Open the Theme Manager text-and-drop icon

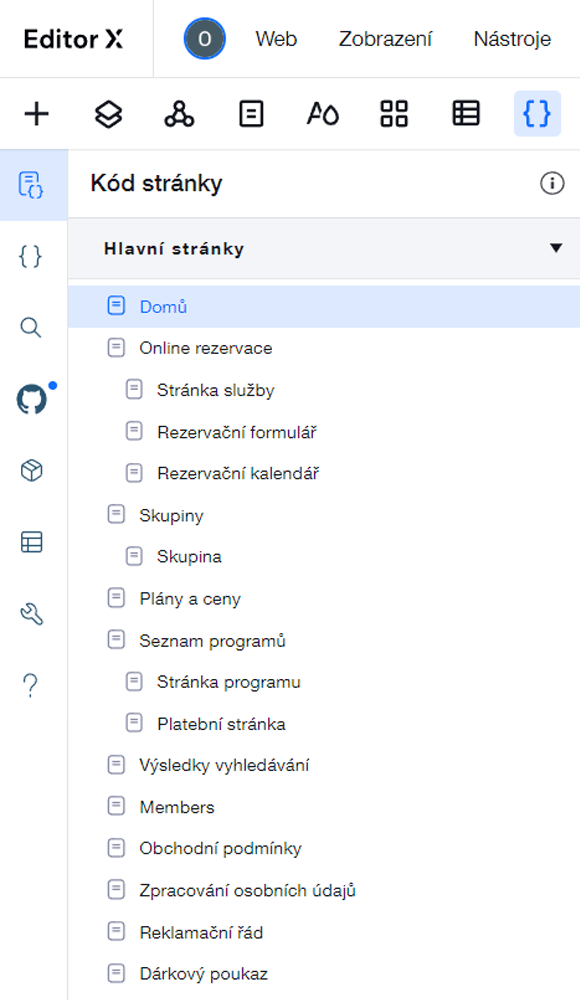323,114
